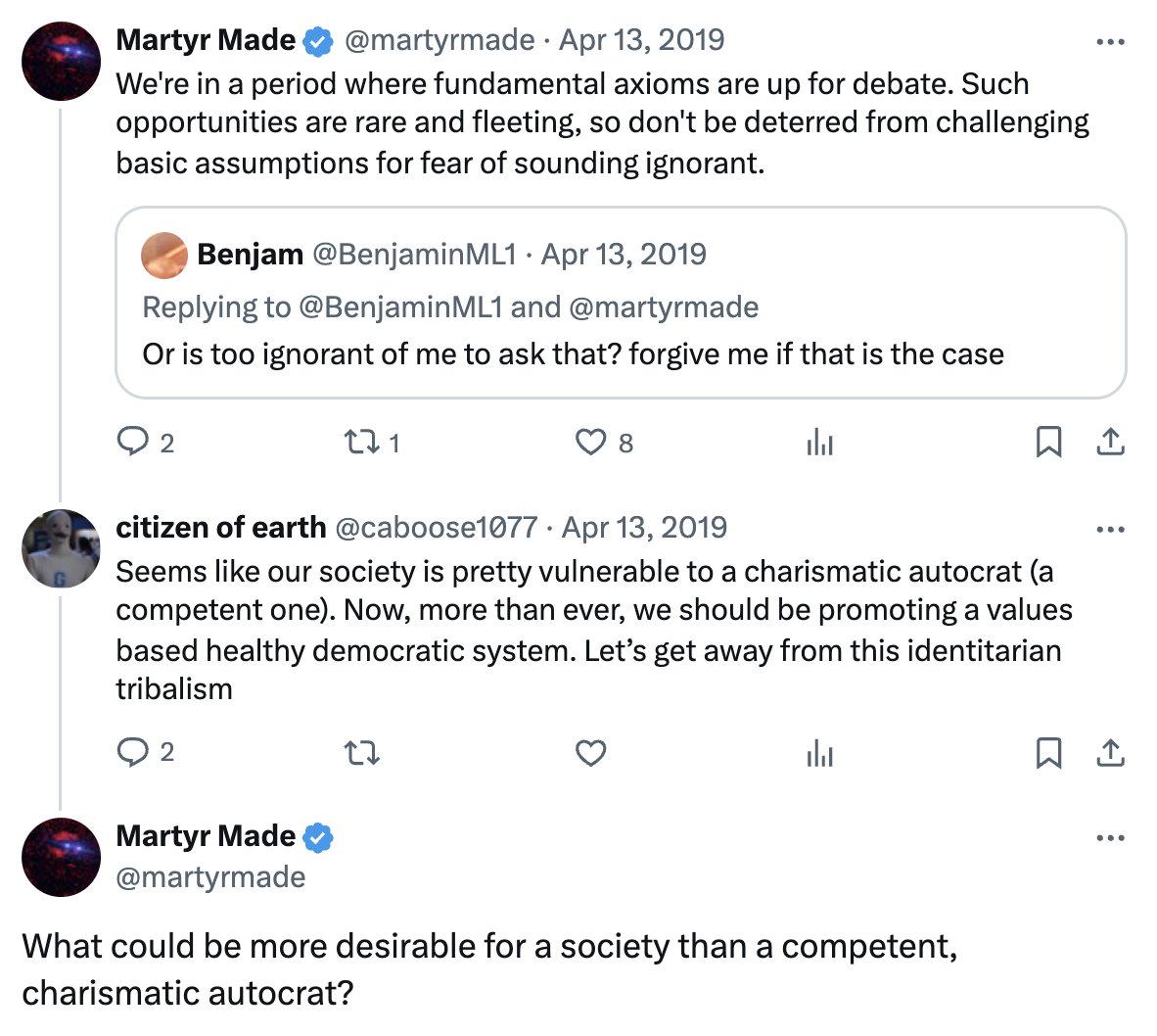Reply to citizen of earth's tweet
The height and width of the screenshot is (1036, 1157).
click(x=132, y=752)
